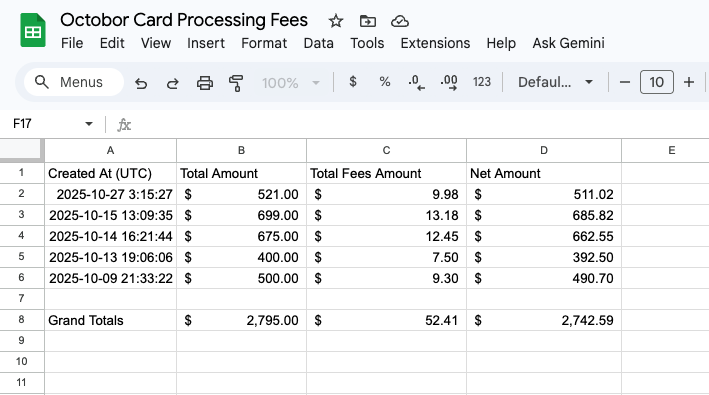The image size is (709, 395).
Task: Select the net amount 511.02 cell
Action: pos(544,194)
